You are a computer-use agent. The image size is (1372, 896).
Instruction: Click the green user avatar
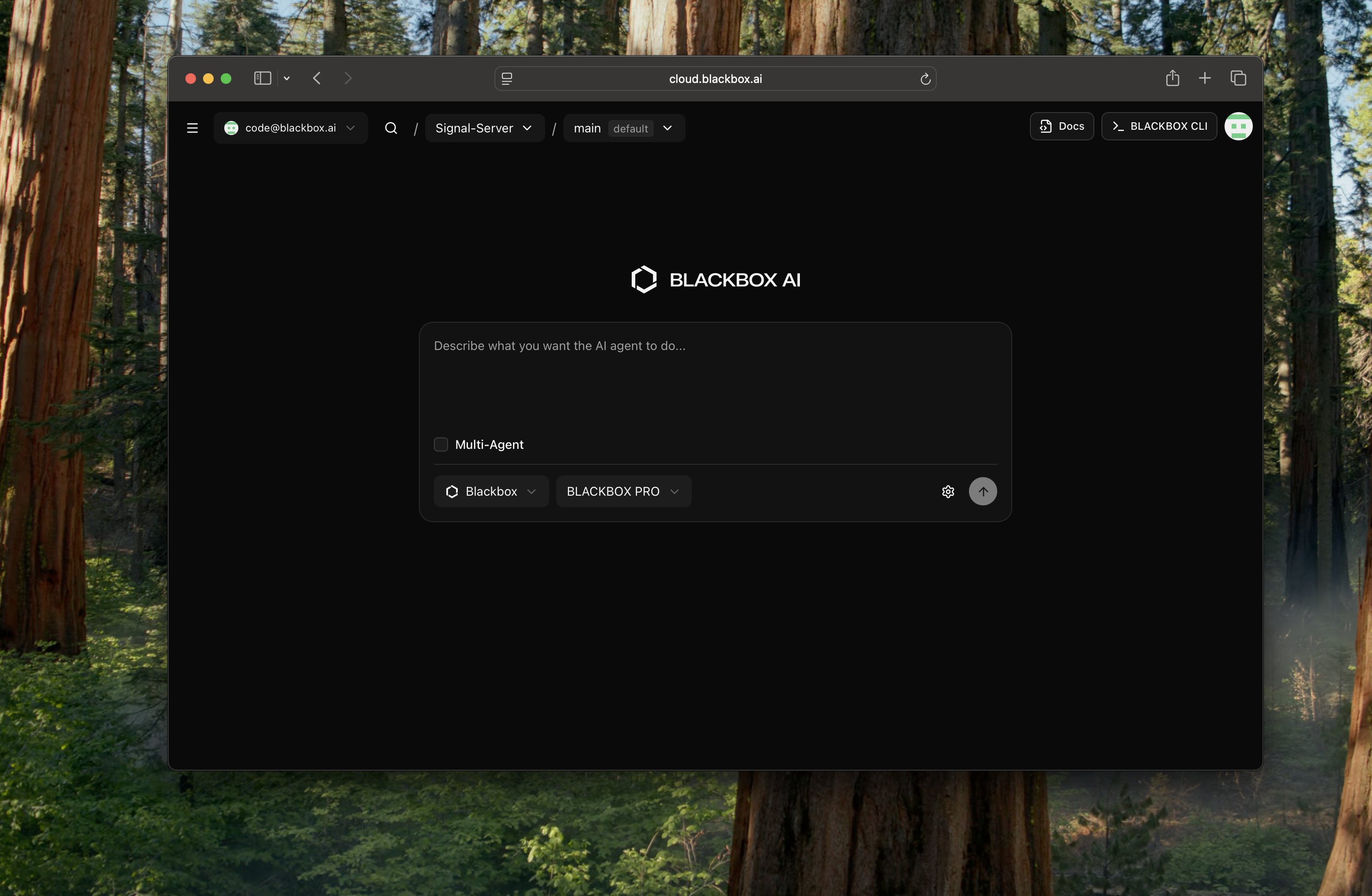click(1238, 126)
